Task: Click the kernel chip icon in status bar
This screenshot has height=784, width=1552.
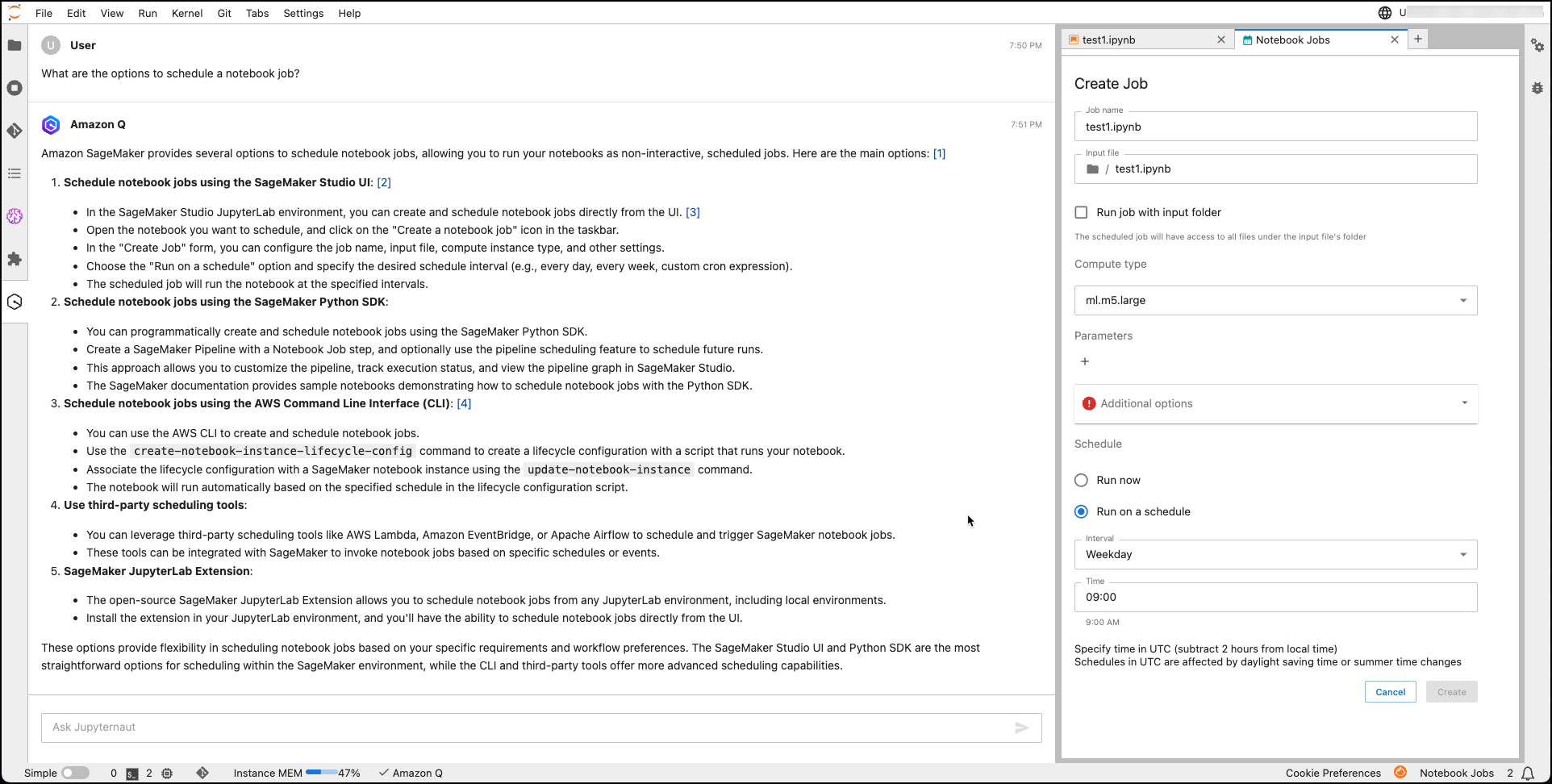Action: click(167, 774)
